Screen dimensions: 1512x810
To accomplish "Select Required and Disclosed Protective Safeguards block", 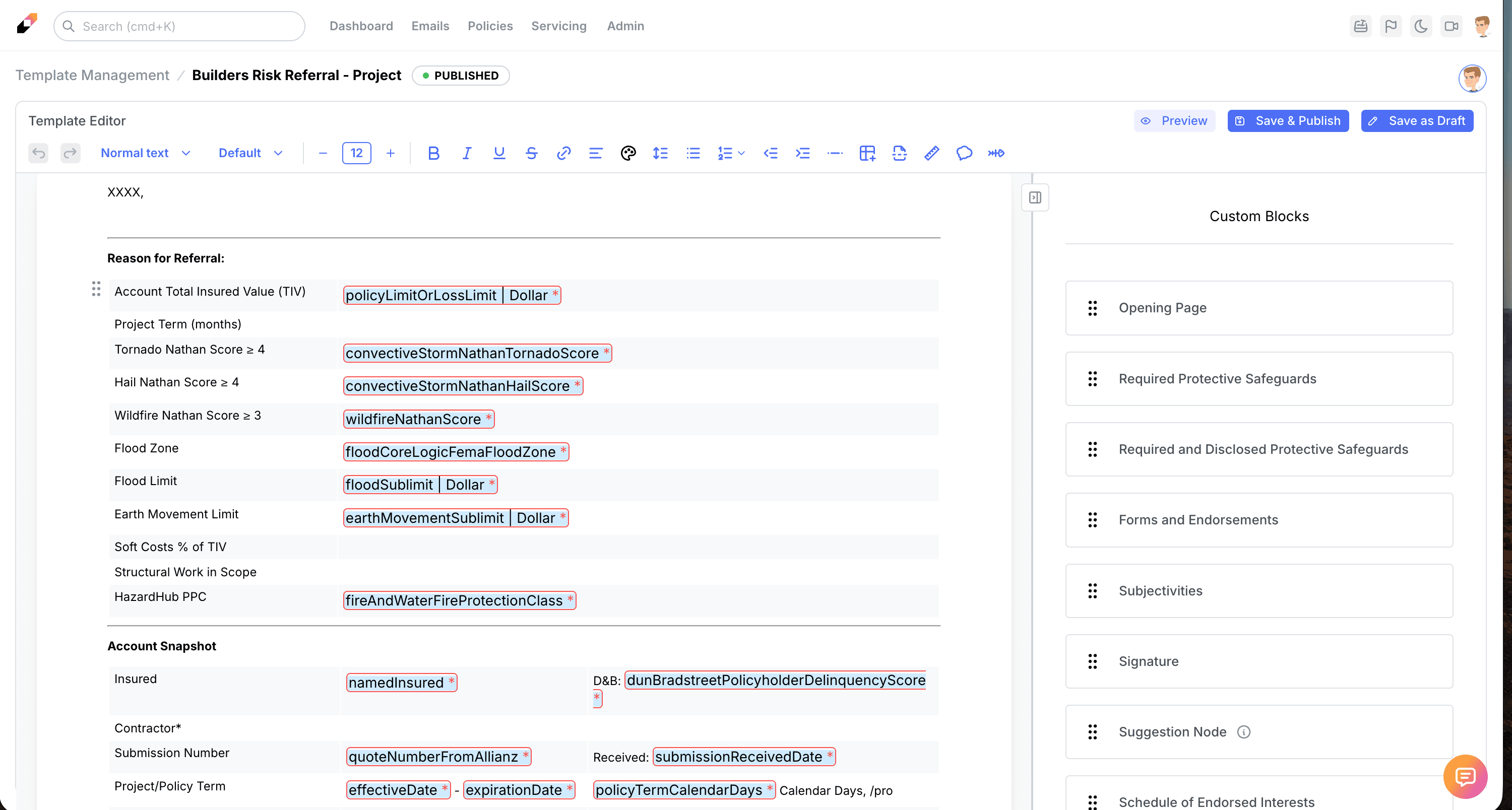I will tap(1259, 449).
